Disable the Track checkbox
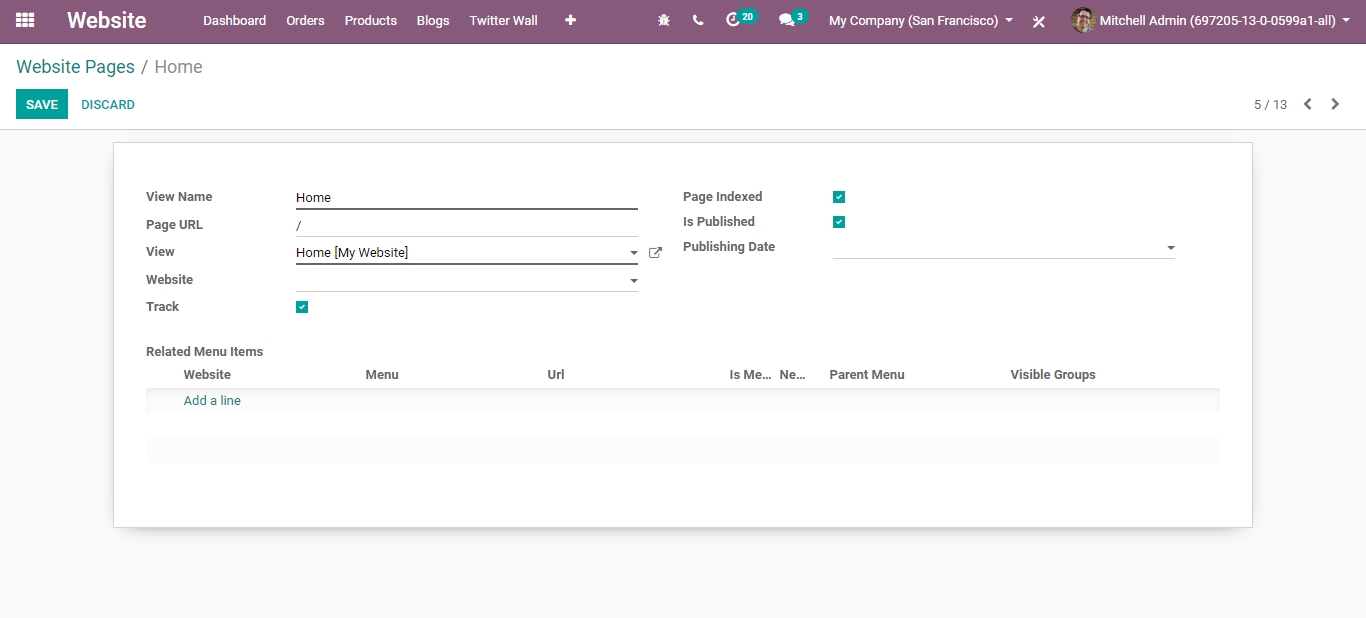The image size is (1366, 618). 302,307
